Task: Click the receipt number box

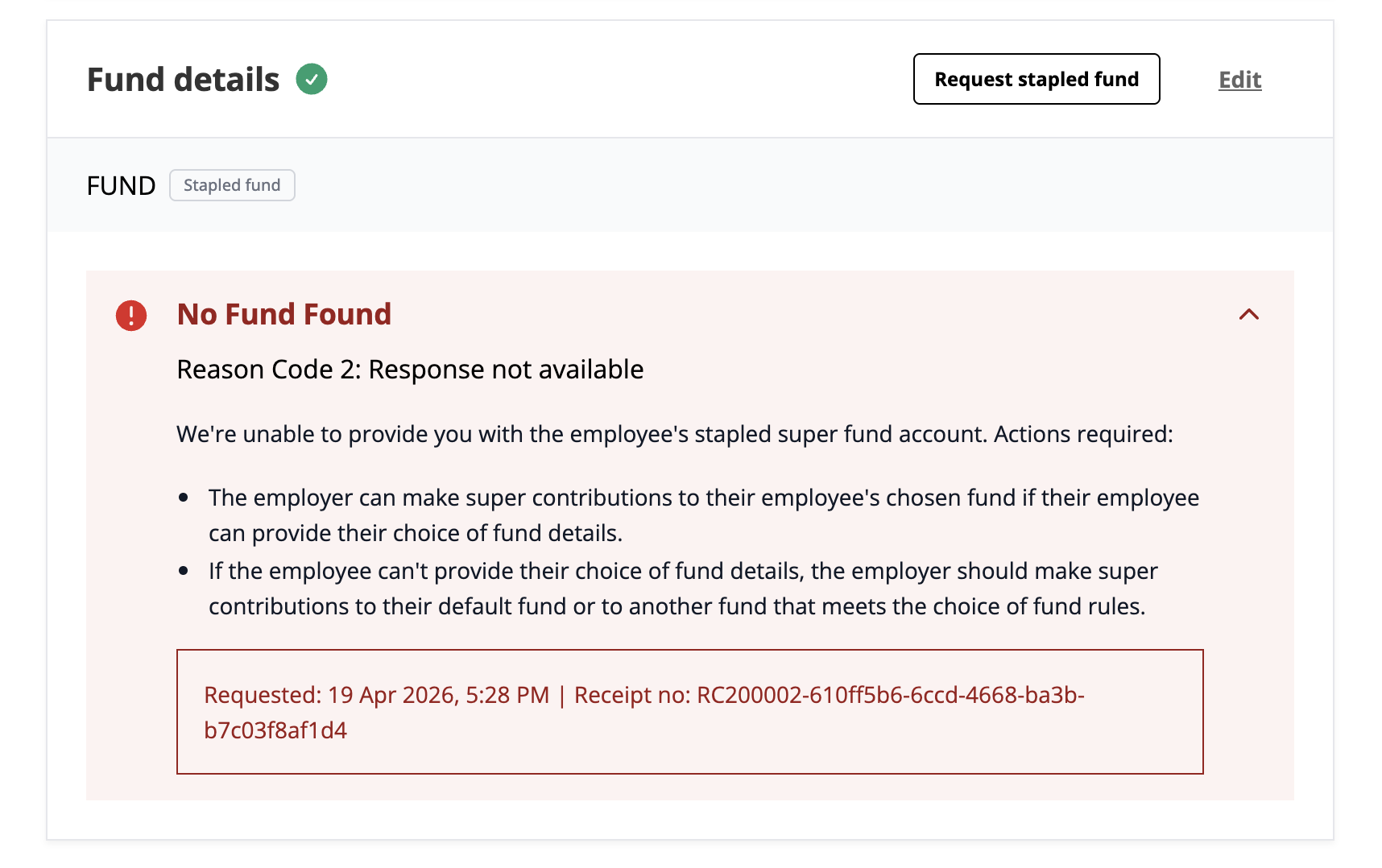Action: [690, 712]
